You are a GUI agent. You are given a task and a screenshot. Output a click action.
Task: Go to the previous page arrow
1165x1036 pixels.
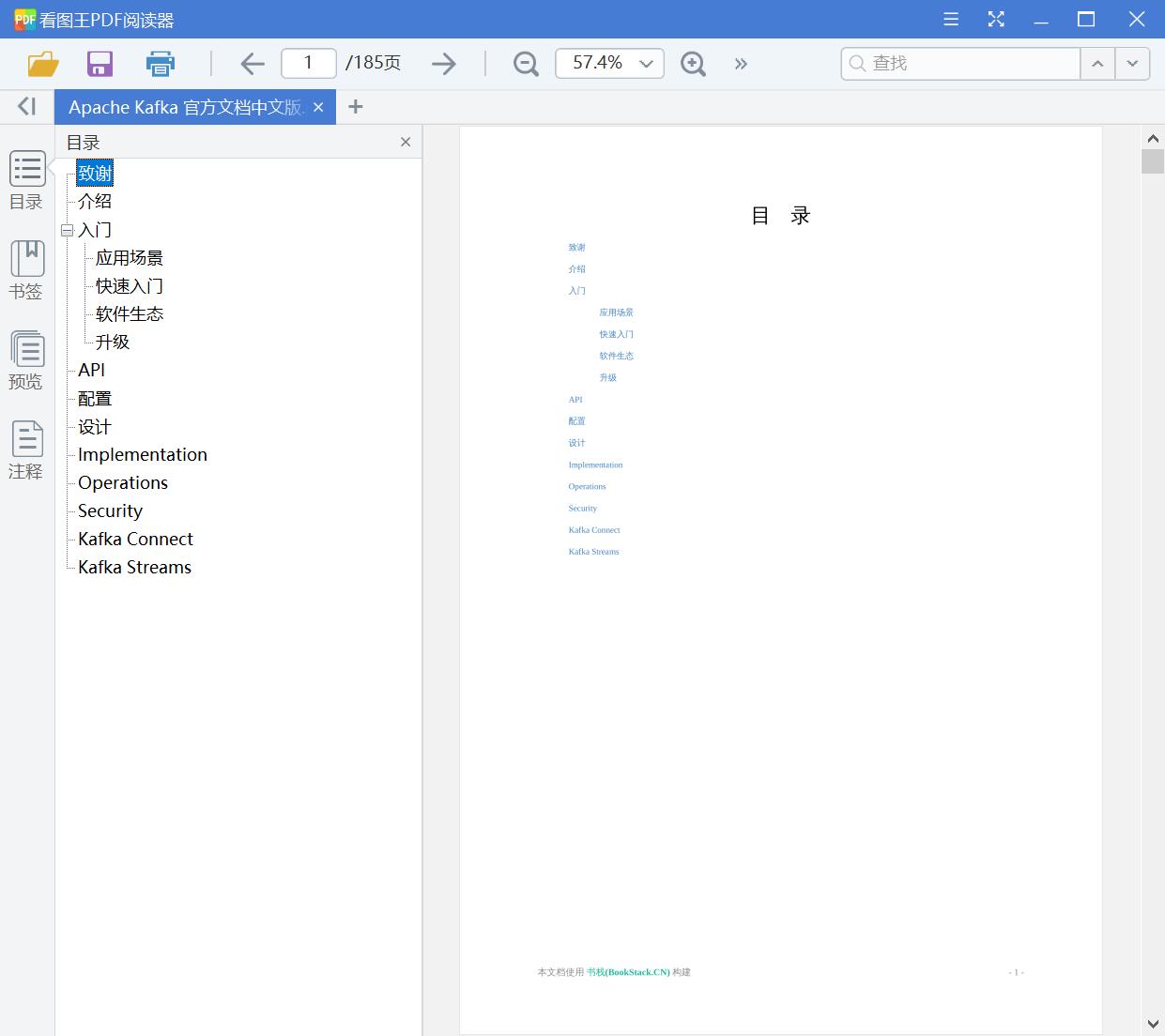(252, 64)
